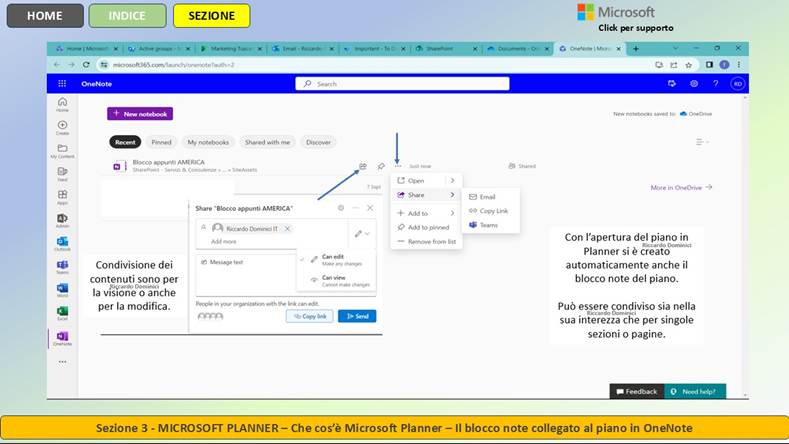
Task: Open the list view options dropdown
Action: [x=702, y=142]
